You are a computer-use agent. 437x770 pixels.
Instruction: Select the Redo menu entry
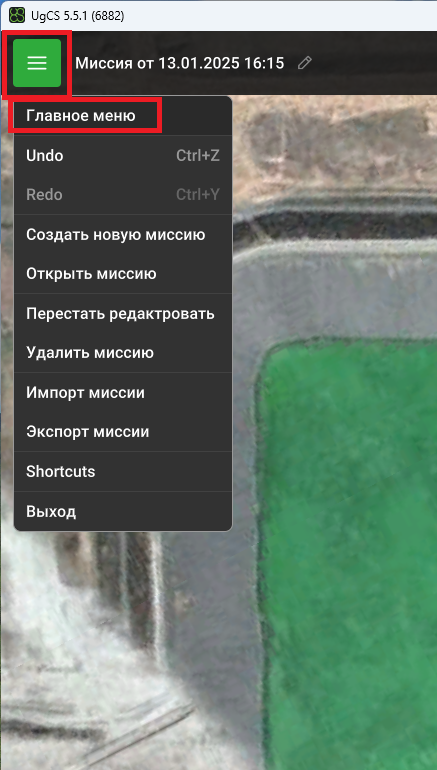pos(123,195)
